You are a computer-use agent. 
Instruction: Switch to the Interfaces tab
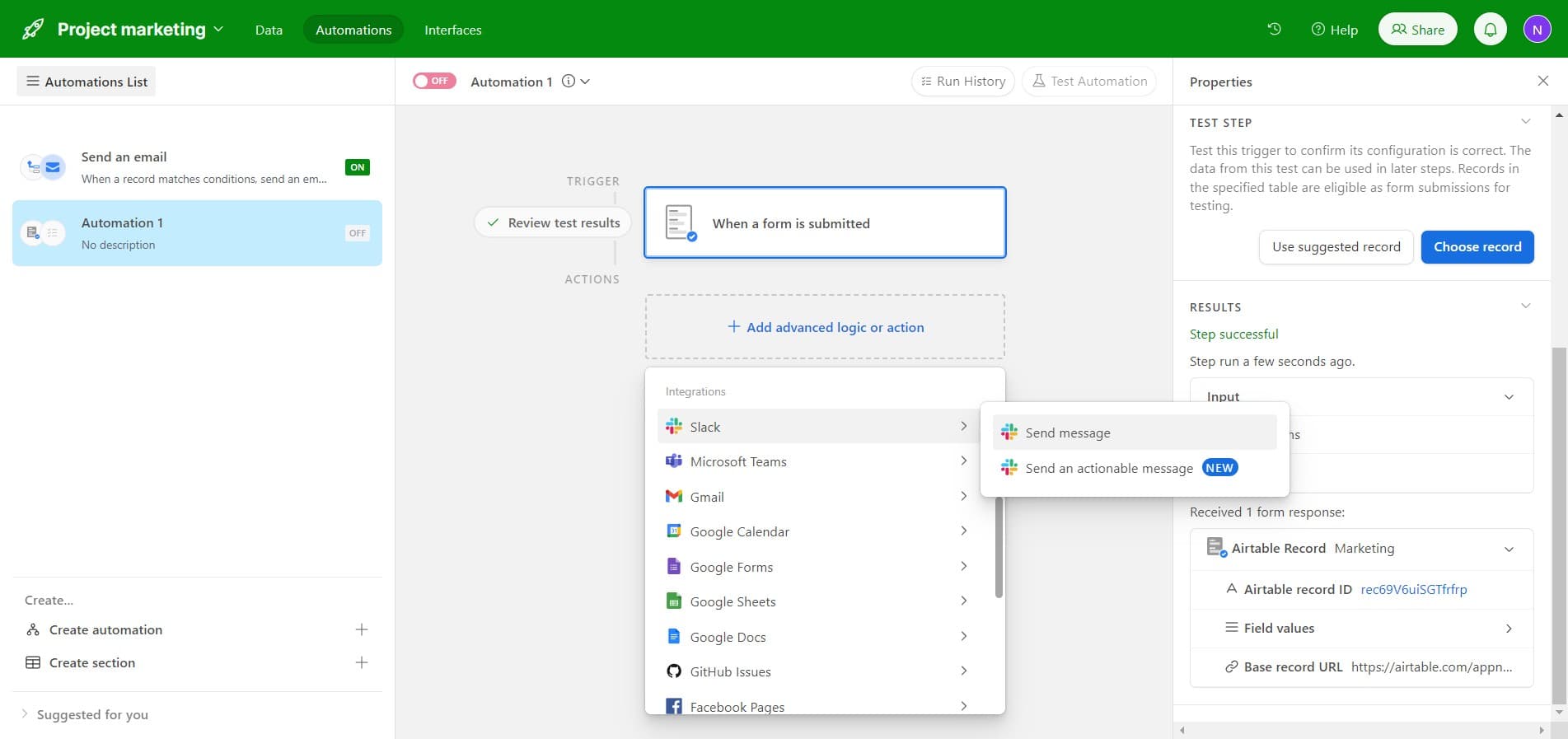pyautogui.click(x=452, y=30)
